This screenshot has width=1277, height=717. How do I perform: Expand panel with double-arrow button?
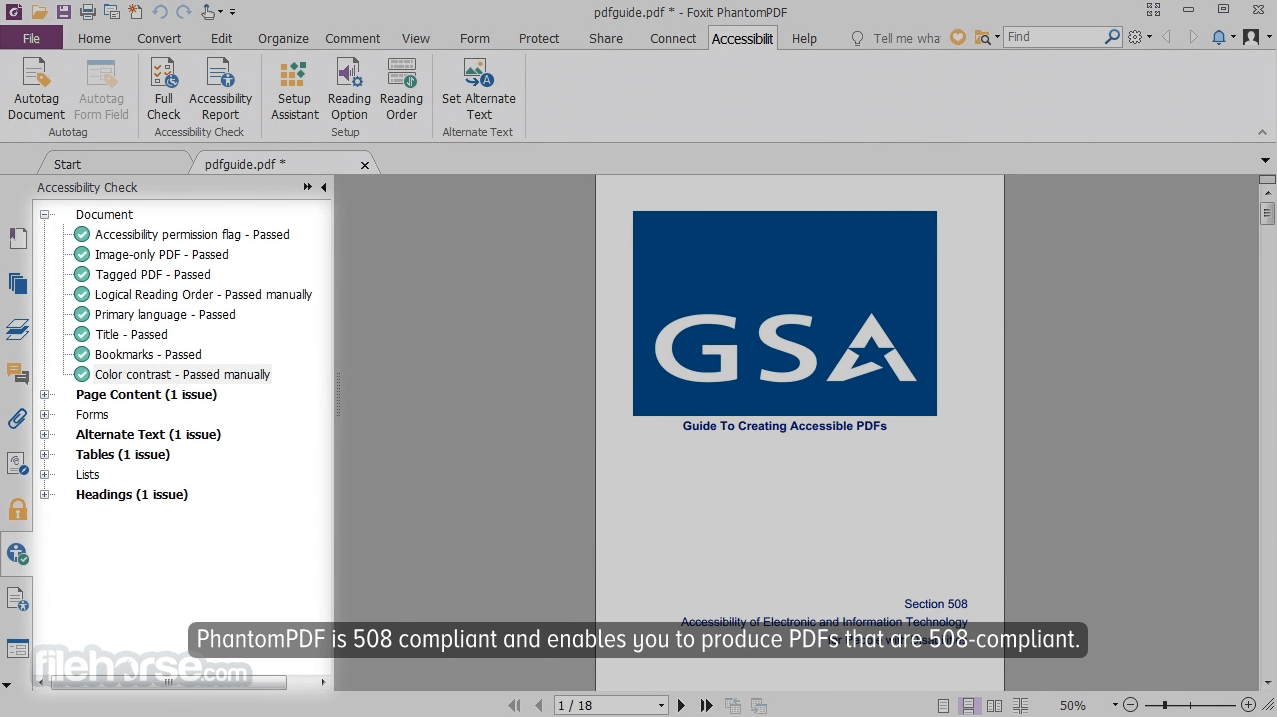[308, 187]
